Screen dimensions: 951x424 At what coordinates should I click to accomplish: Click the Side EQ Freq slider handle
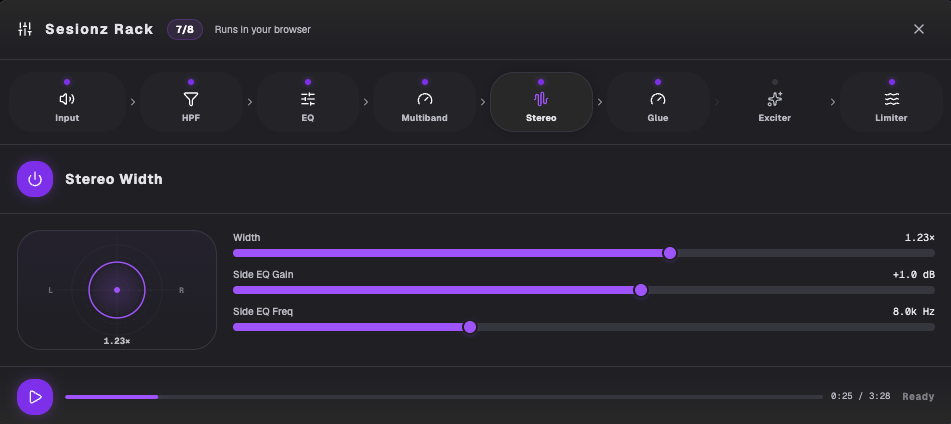pyautogui.click(x=469, y=327)
